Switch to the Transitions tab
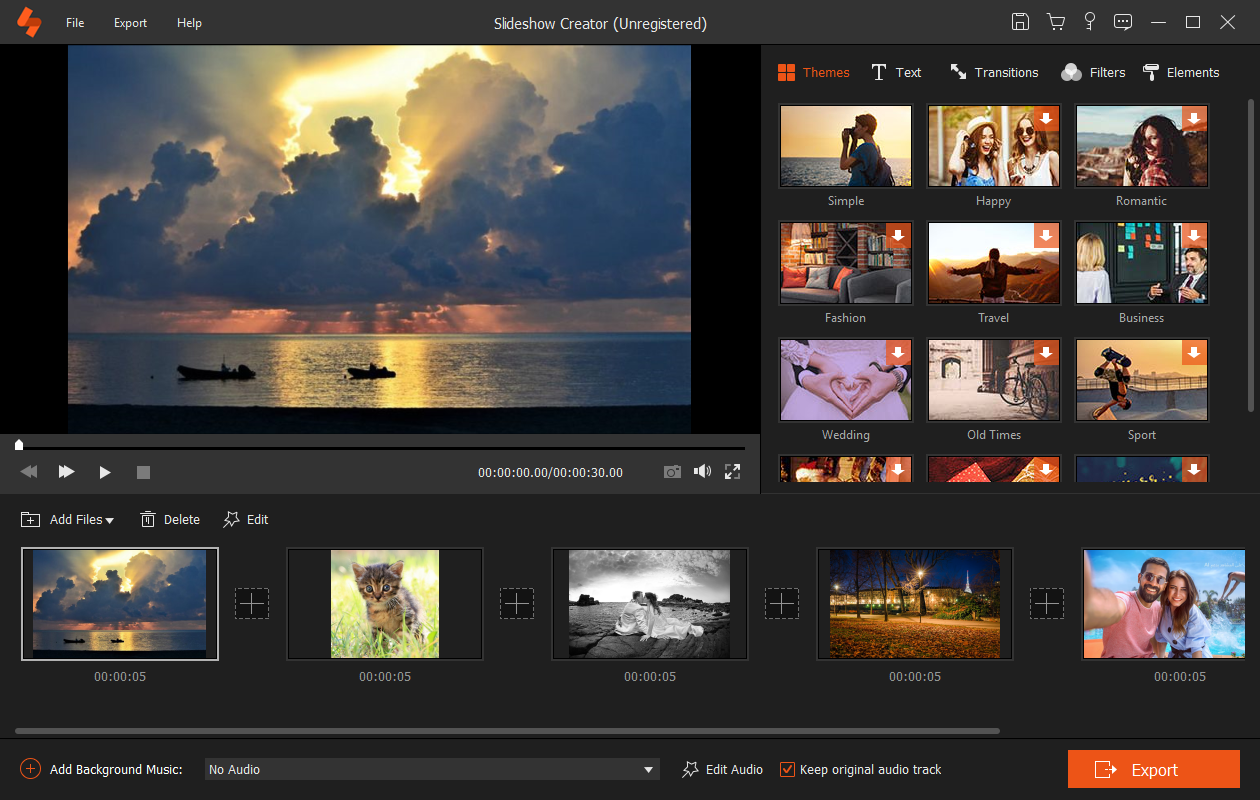The image size is (1260, 800). tap(994, 72)
